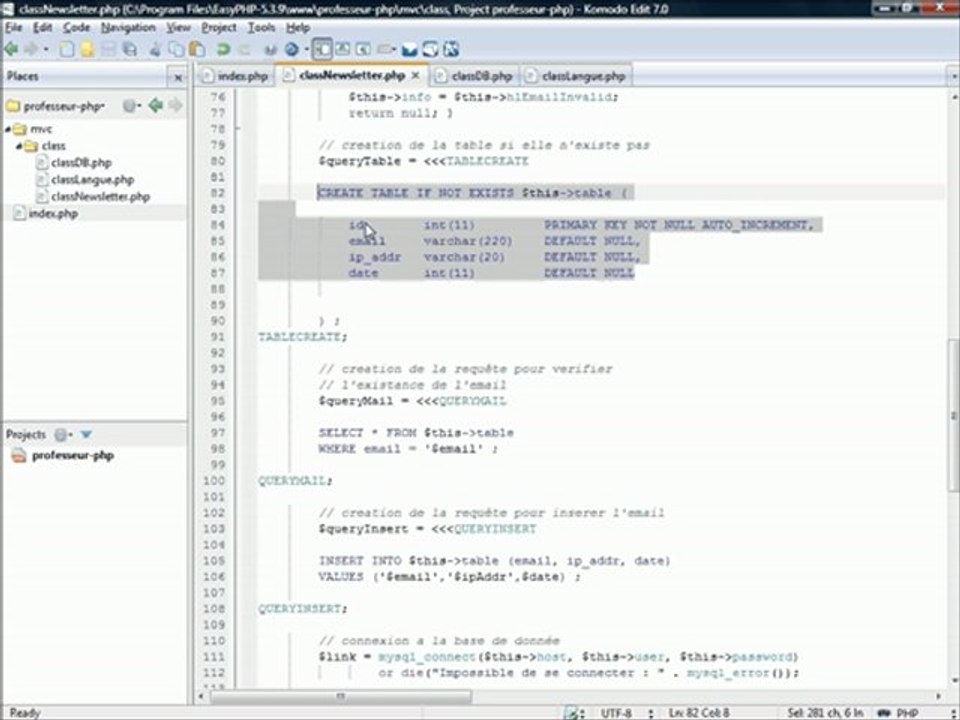Toggle fold marker at line 78

pyautogui.click(x=238, y=129)
